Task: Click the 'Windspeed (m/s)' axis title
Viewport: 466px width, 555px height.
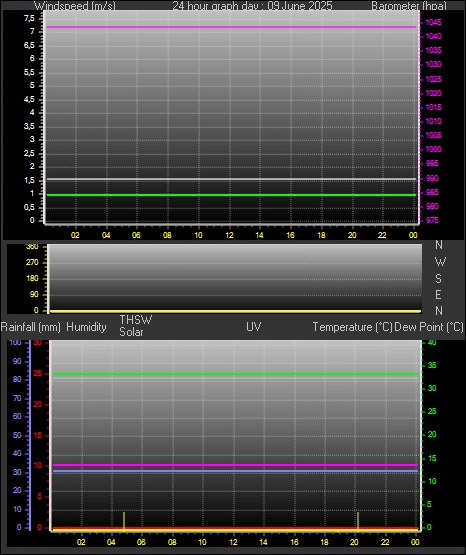Action: coord(75,5)
